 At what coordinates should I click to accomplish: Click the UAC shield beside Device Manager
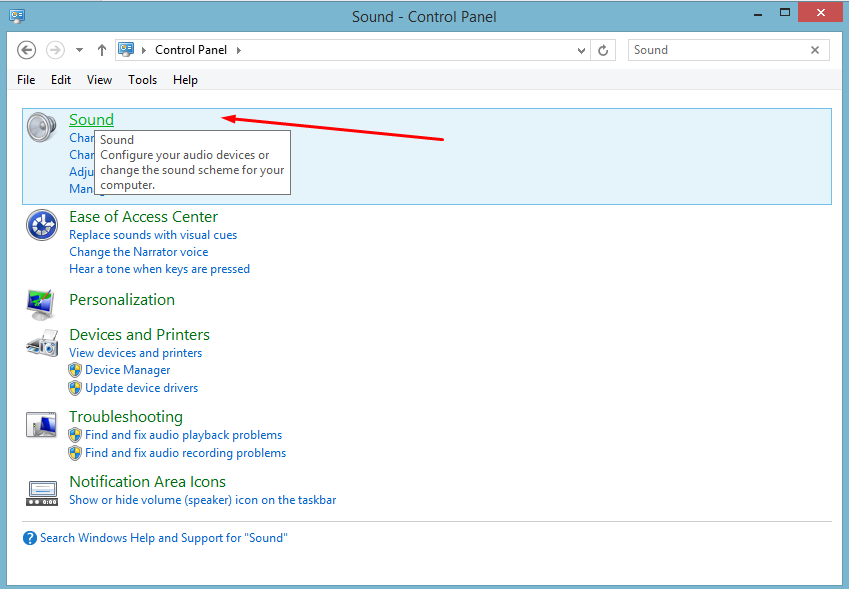[x=75, y=369]
